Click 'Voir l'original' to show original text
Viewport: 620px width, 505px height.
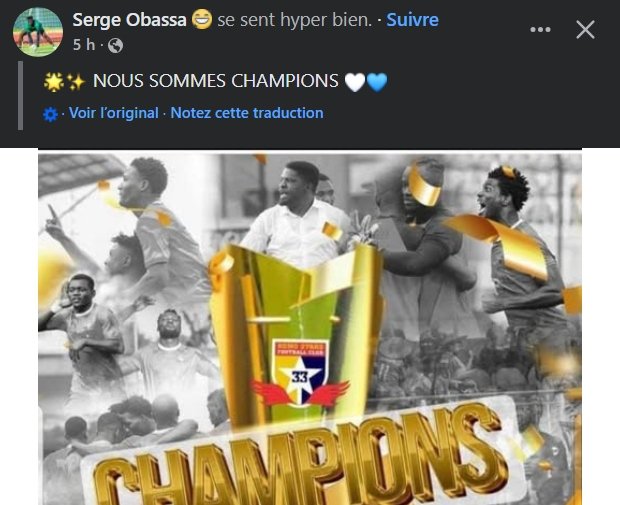tap(113, 113)
